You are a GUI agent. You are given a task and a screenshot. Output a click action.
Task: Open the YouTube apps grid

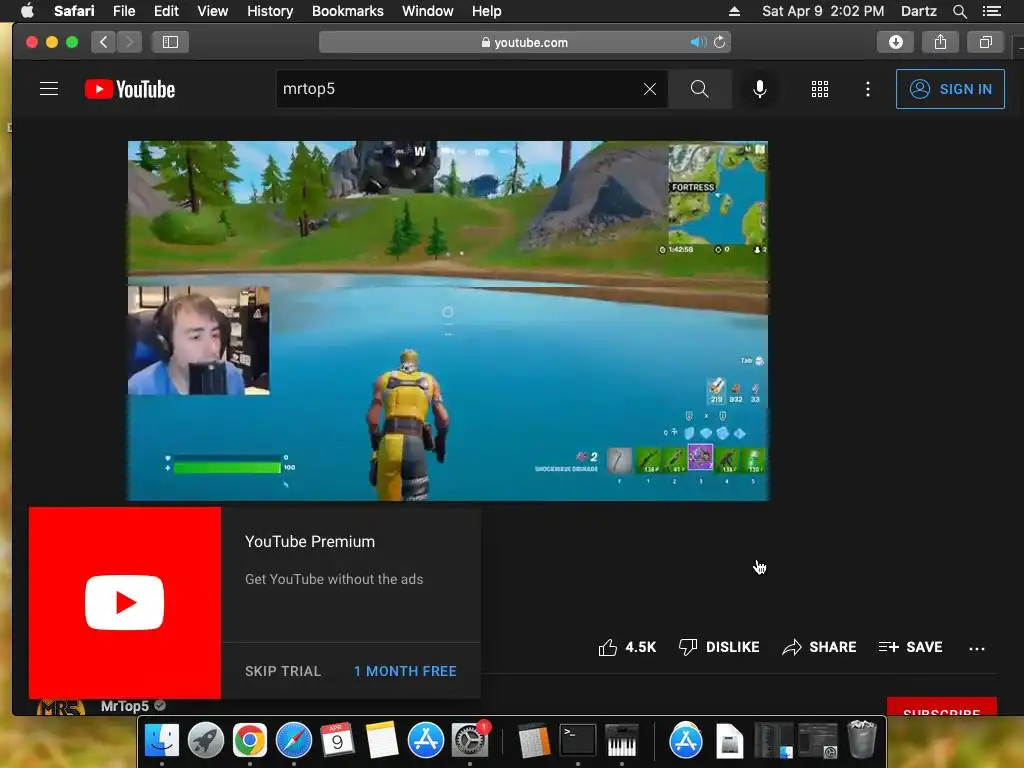820,89
